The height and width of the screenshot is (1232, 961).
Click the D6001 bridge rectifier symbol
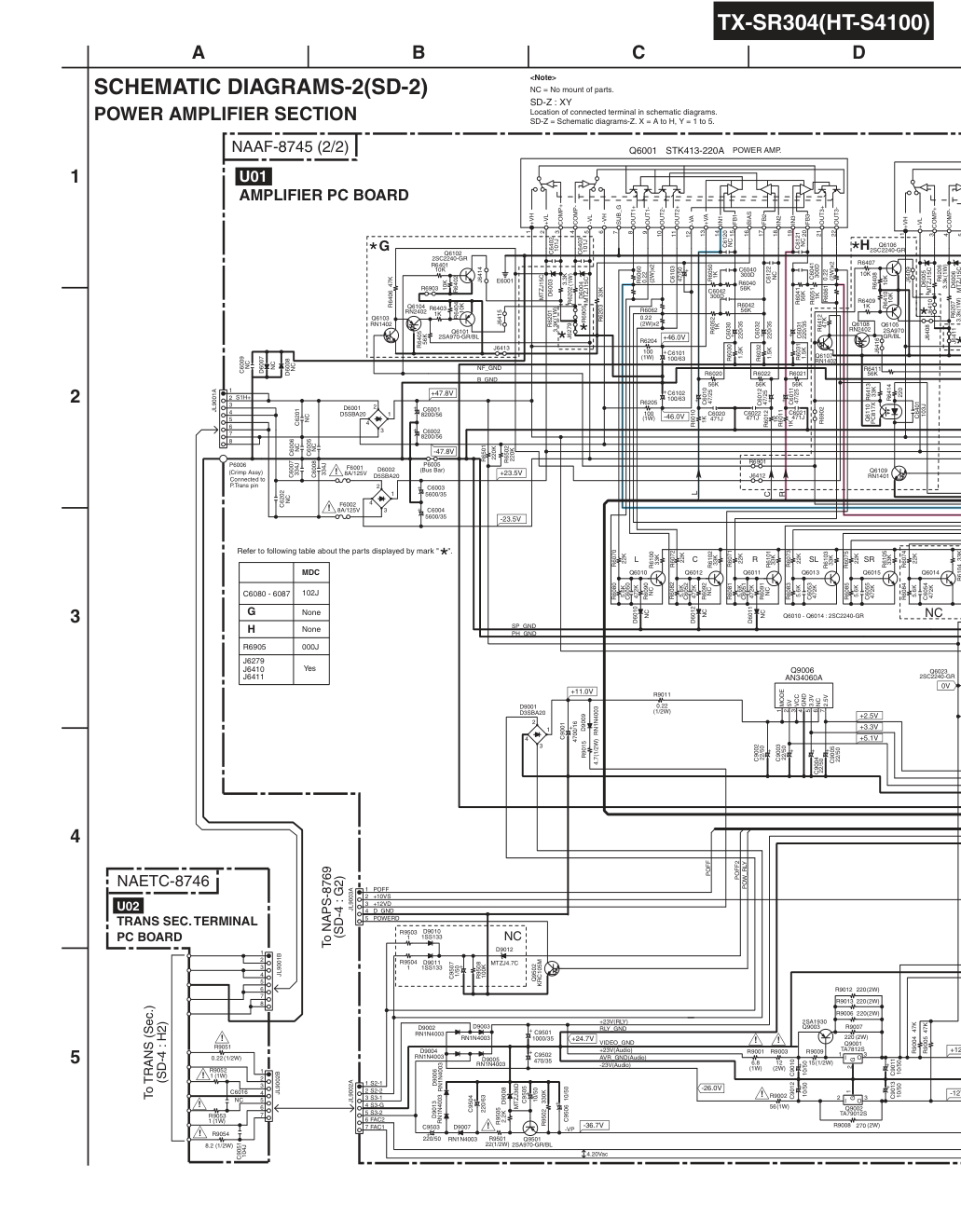click(378, 420)
